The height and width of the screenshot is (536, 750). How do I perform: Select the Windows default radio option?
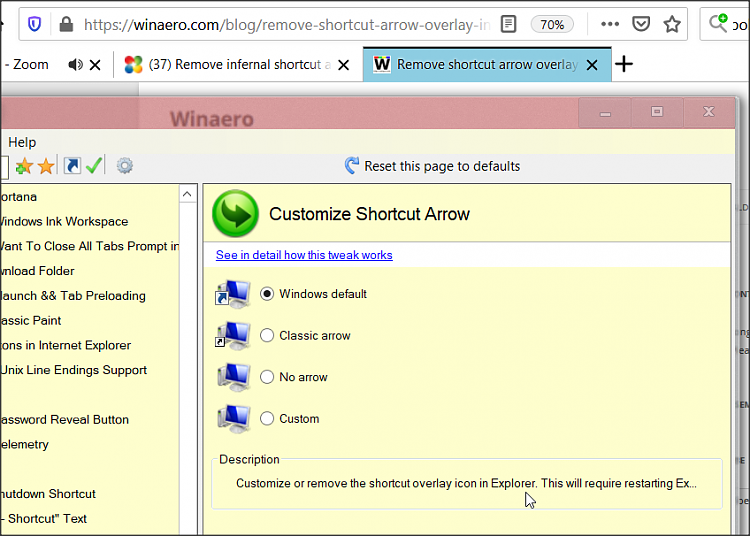coord(267,294)
